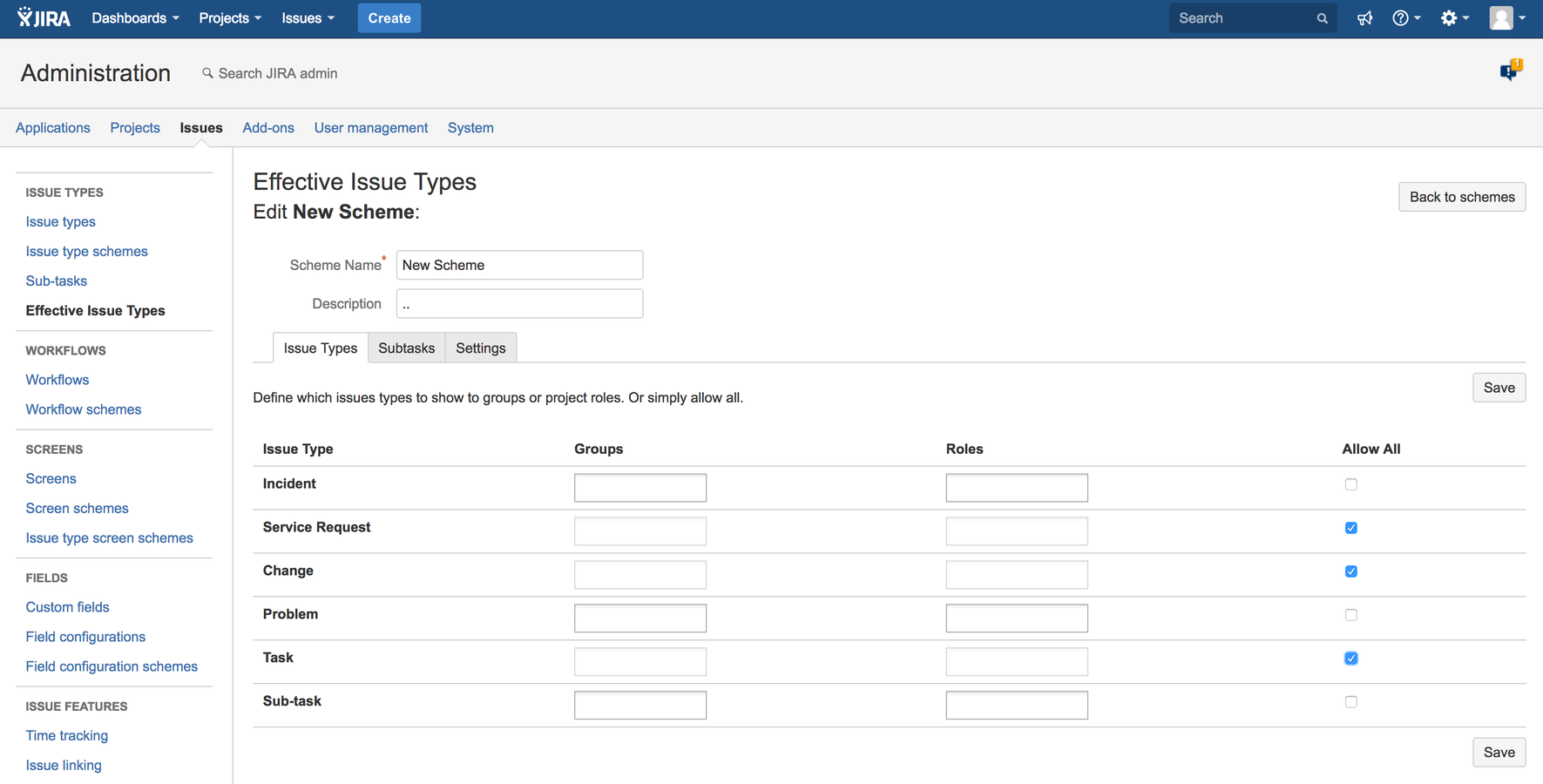
Task: Click Roles field for Incident
Action: (x=1017, y=488)
